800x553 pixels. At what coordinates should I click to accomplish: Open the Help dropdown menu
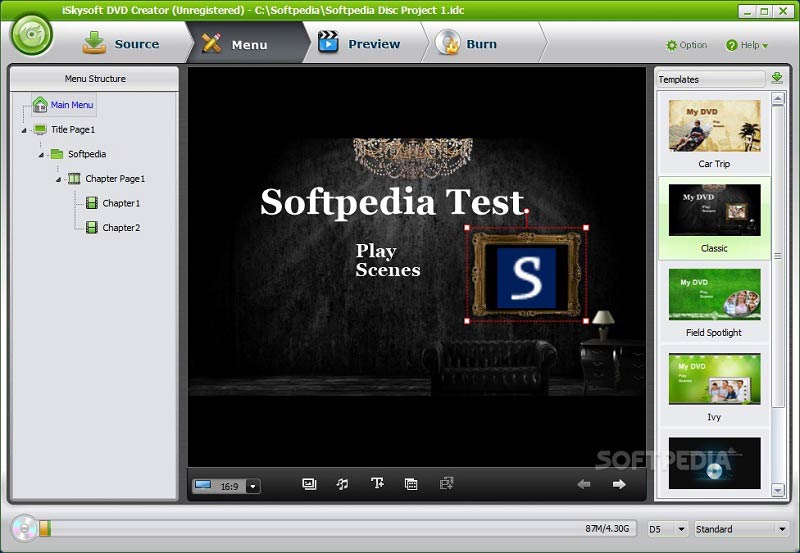tap(747, 45)
